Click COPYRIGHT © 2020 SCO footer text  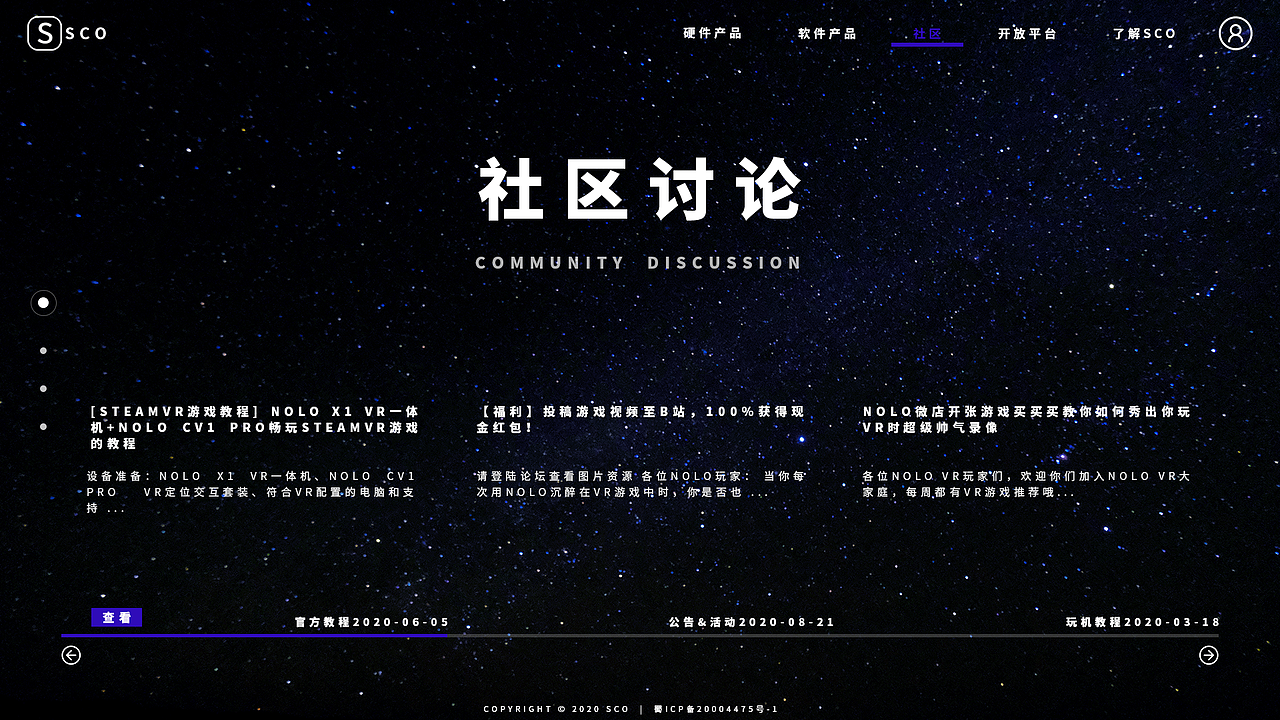point(556,709)
